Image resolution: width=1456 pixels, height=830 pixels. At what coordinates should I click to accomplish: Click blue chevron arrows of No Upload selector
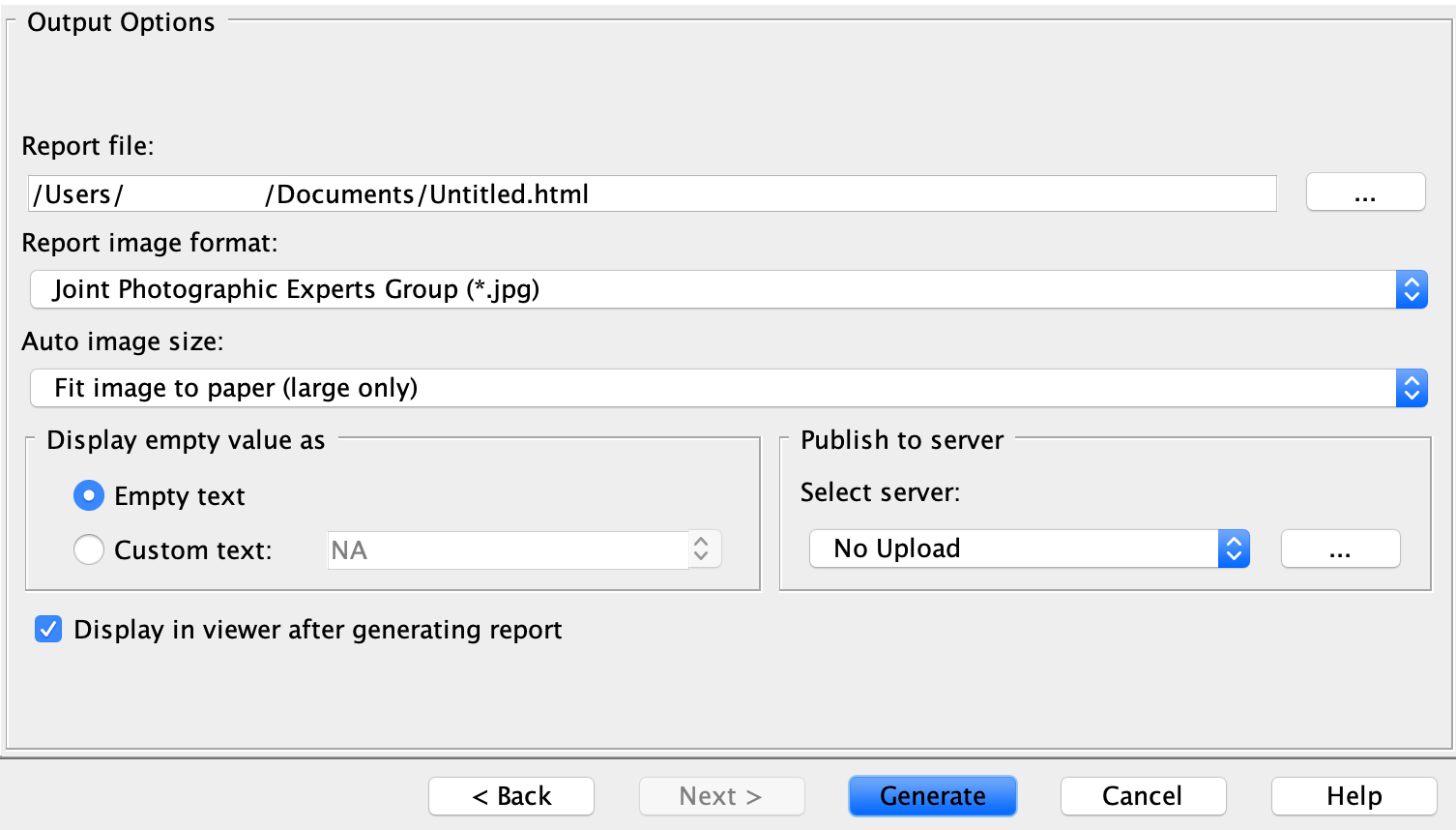pos(1234,548)
